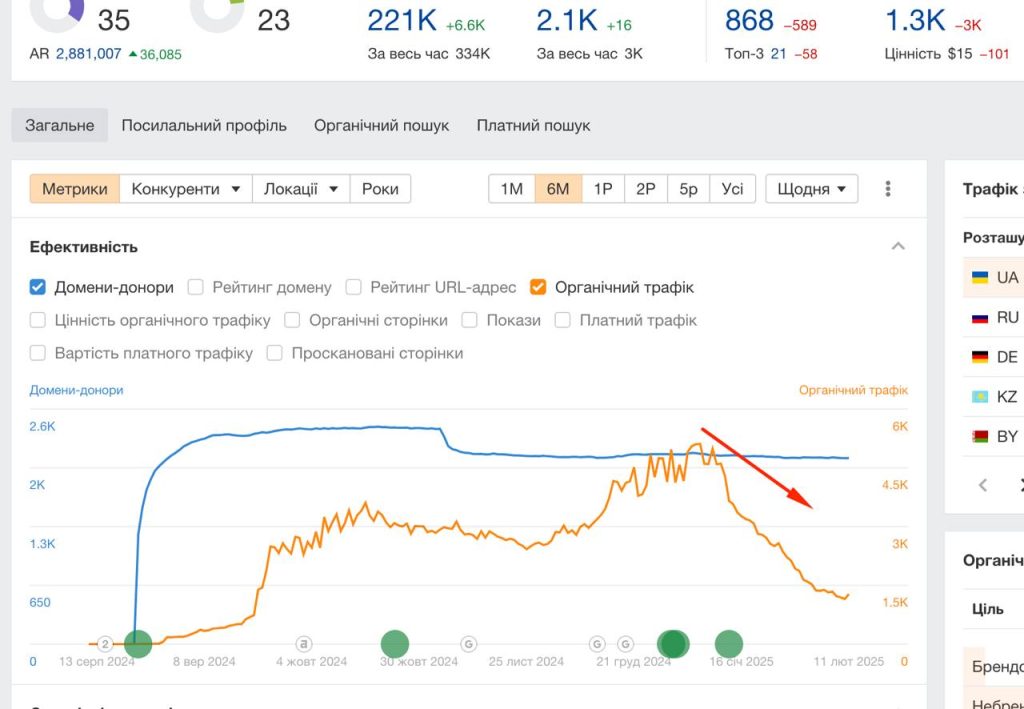This screenshot has width=1024, height=709.
Task: Enable the Рейтинг домену checkbox
Action: 195,287
